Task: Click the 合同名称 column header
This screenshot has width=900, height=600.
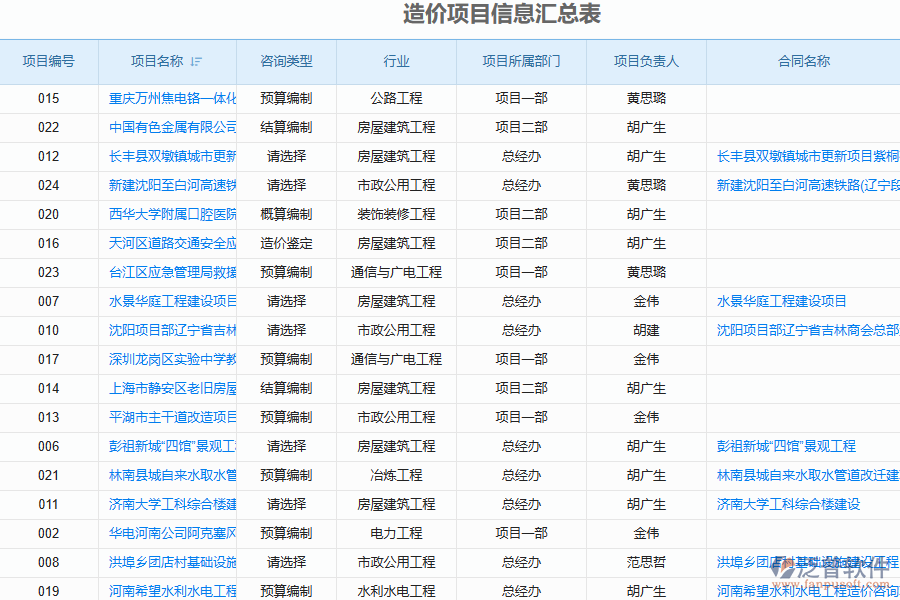Action: click(803, 61)
